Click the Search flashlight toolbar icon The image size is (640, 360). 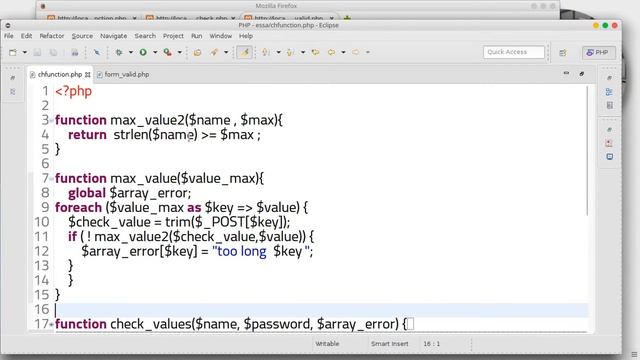click(214, 52)
